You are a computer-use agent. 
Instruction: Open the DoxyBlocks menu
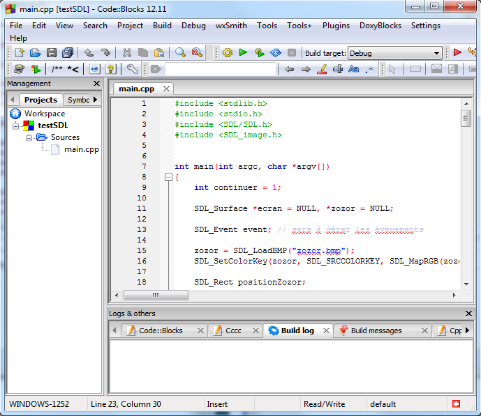(380, 26)
